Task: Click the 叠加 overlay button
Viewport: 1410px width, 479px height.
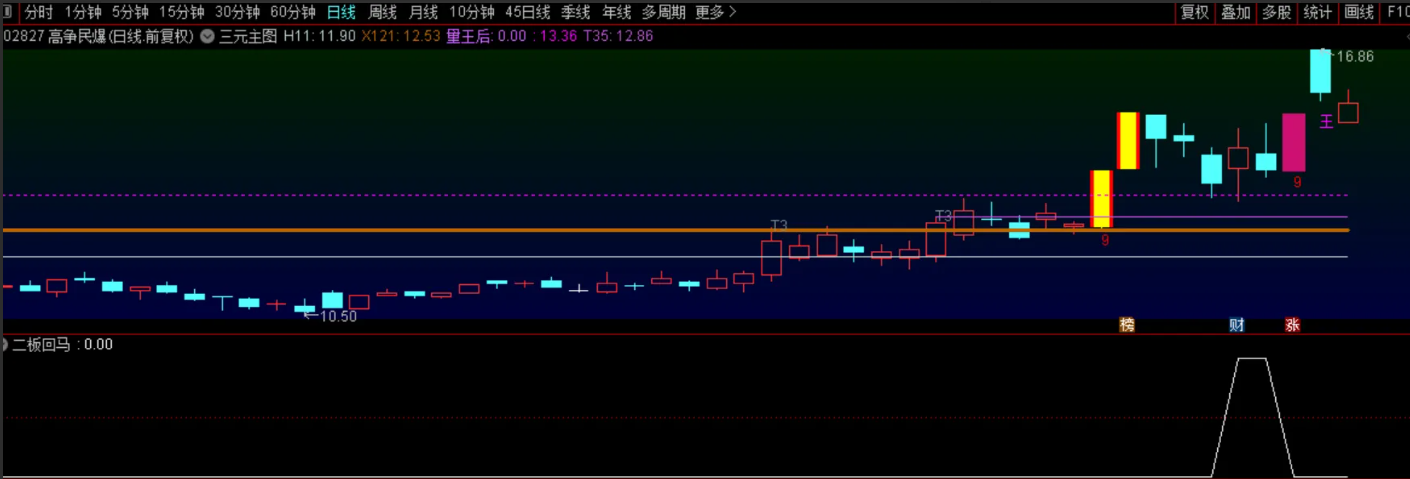Action: pos(1235,12)
